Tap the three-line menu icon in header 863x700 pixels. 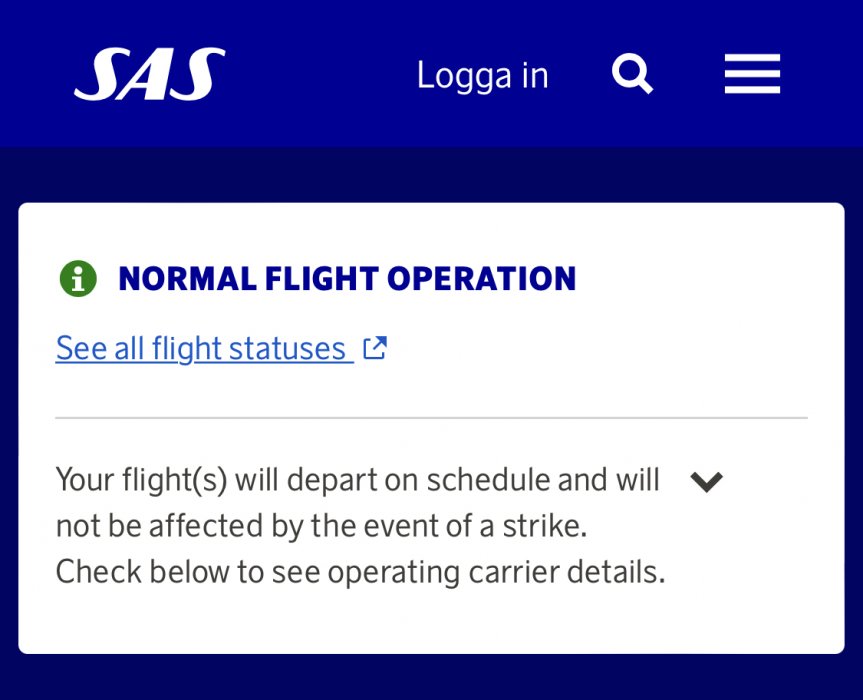coord(752,75)
